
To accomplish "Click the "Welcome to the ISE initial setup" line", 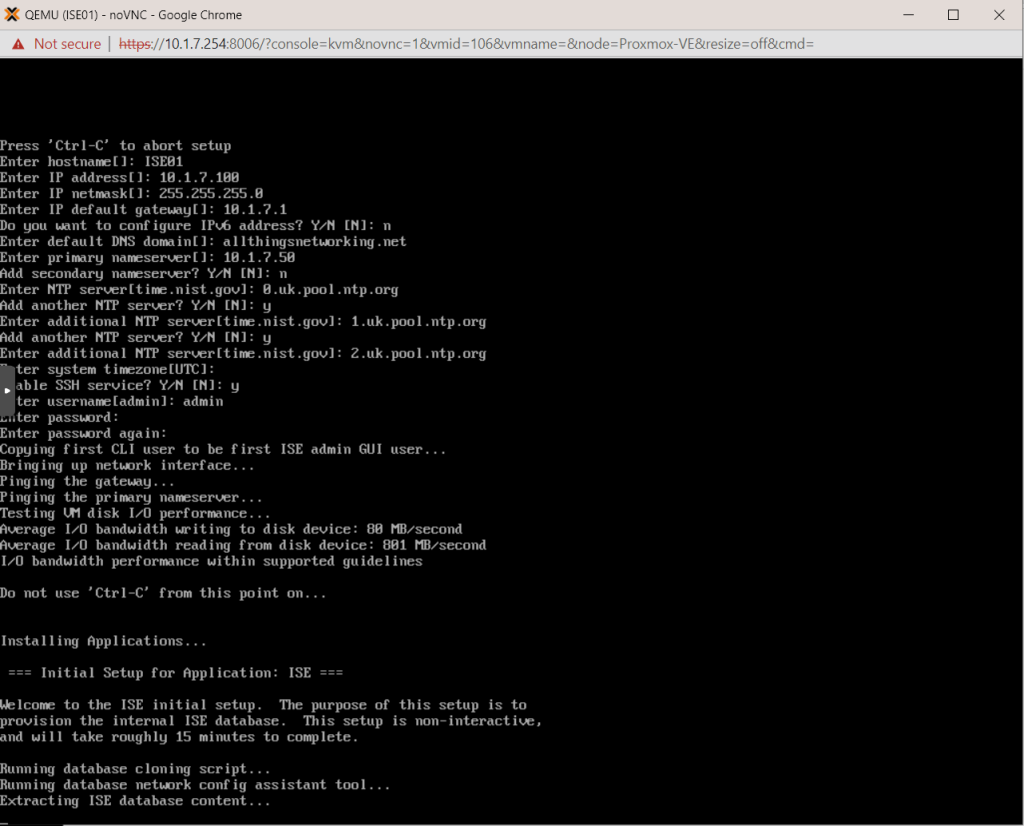I will 263,705.
